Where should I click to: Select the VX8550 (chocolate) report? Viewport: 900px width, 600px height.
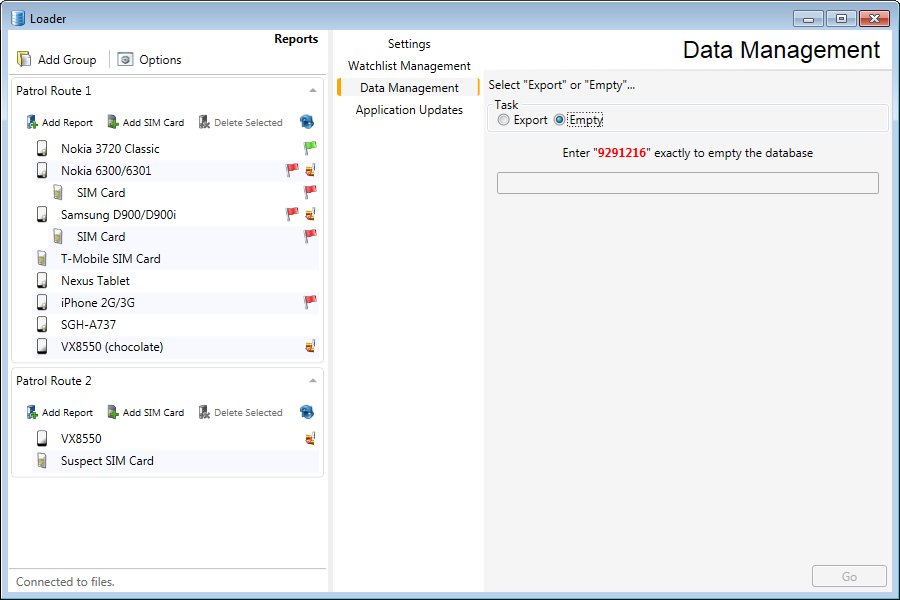point(112,347)
